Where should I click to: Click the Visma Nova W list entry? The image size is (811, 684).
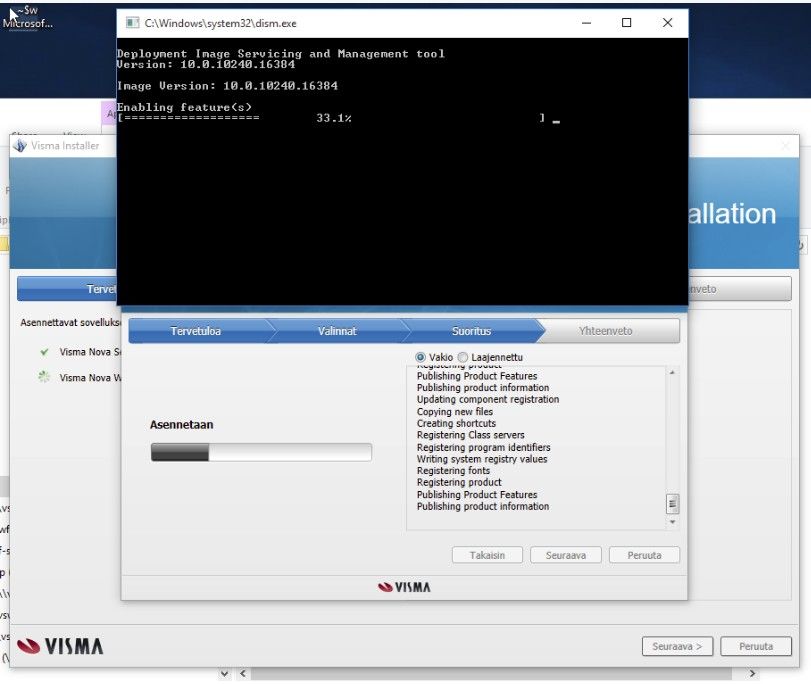[x=89, y=378]
